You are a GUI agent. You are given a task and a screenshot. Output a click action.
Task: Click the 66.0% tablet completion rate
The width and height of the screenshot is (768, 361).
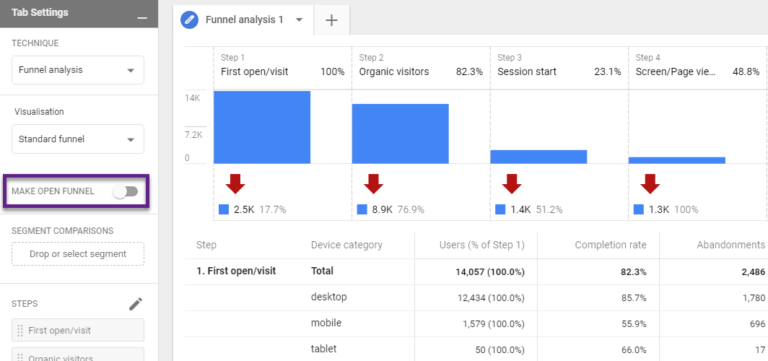[634, 350]
